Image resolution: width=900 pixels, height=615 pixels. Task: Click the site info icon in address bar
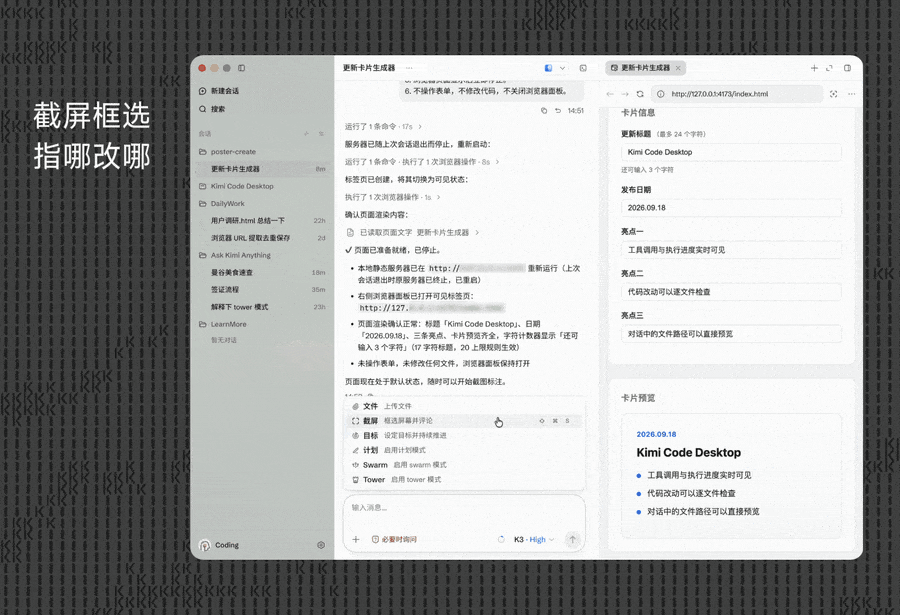coord(661,94)
